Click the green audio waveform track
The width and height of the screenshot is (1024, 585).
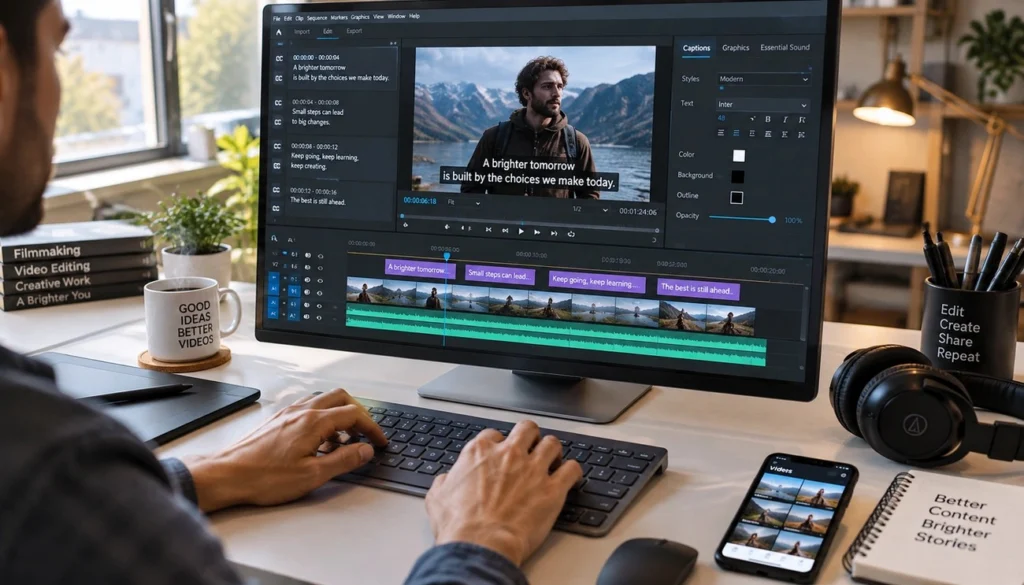[555, 333]
